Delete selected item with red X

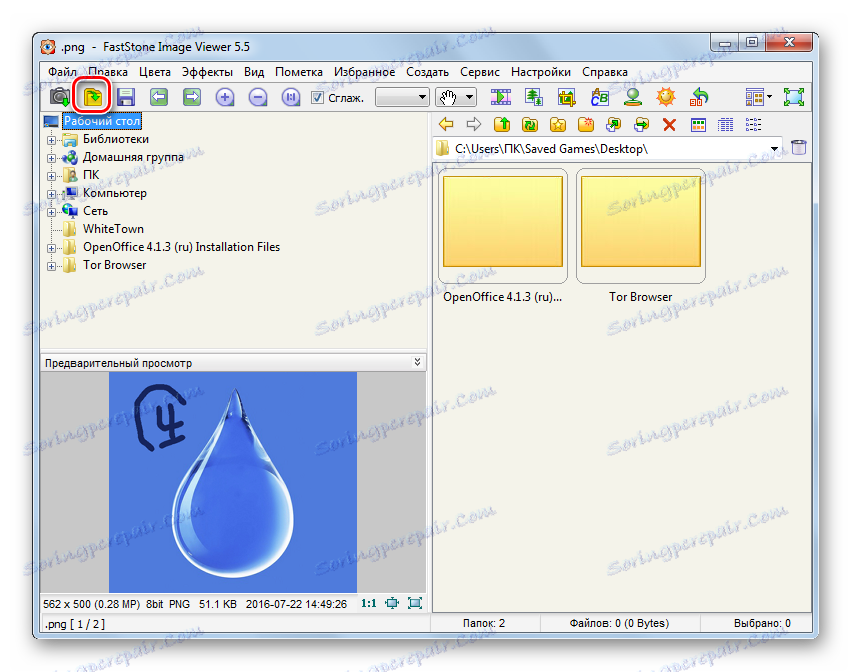[x=669, y=124]
